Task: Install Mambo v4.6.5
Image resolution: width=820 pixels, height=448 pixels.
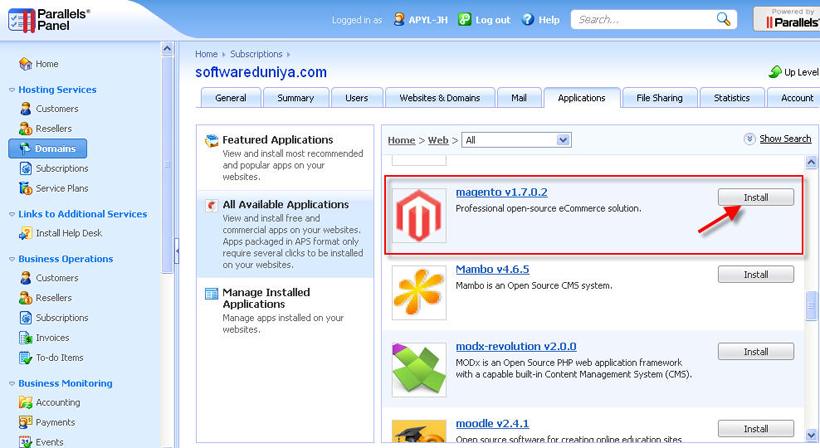Action: [x=756, y=274]
